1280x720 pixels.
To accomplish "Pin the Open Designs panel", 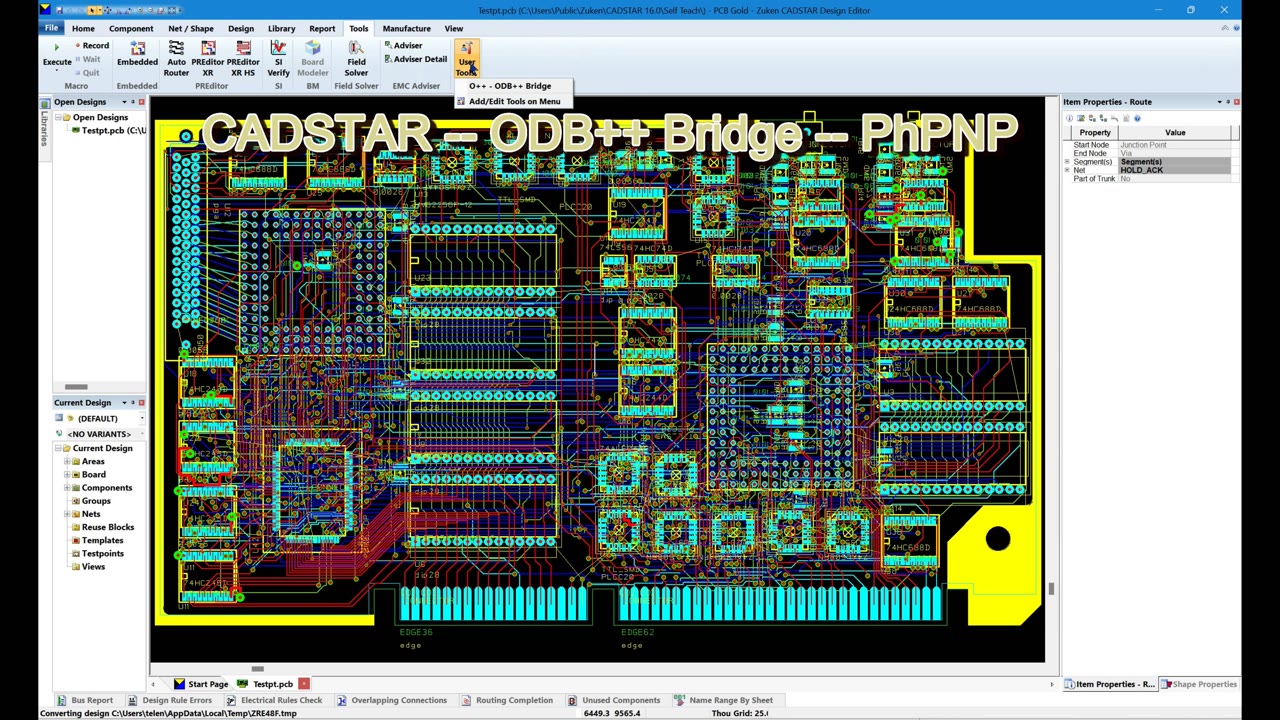I will point(132,102).
